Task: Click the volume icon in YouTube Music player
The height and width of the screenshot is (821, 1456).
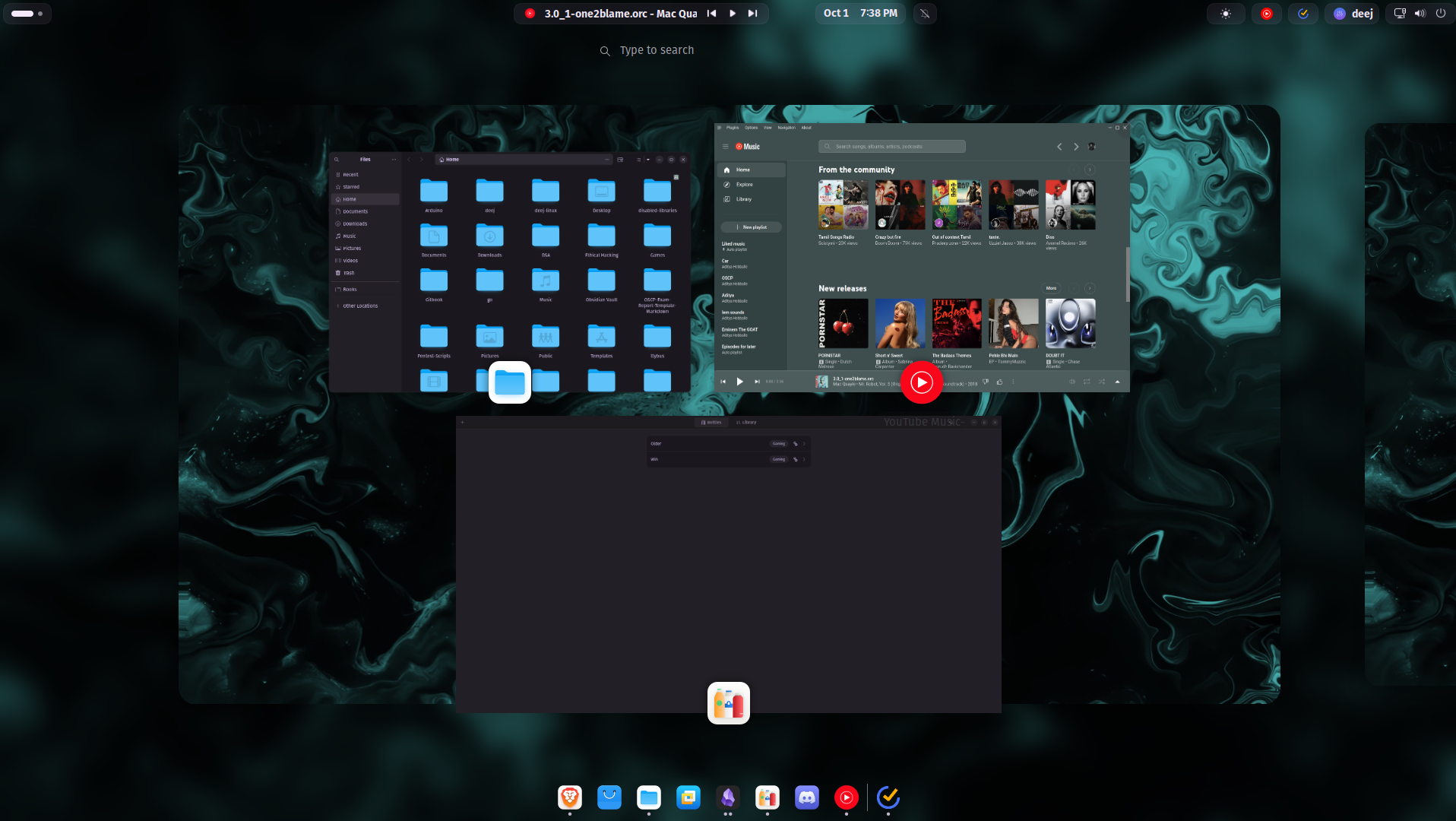Action: (x=1072, y=382)
